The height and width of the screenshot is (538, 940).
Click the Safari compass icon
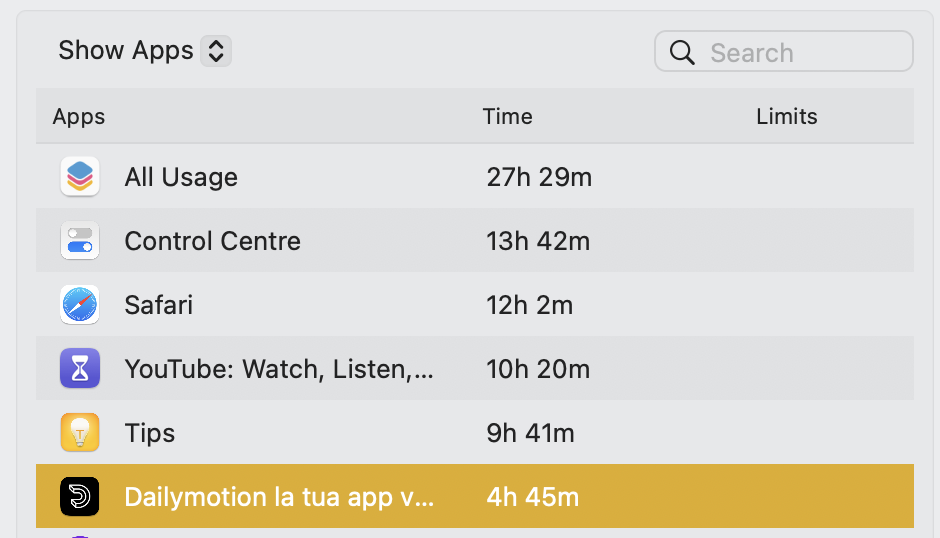click(x=80, y=305)
